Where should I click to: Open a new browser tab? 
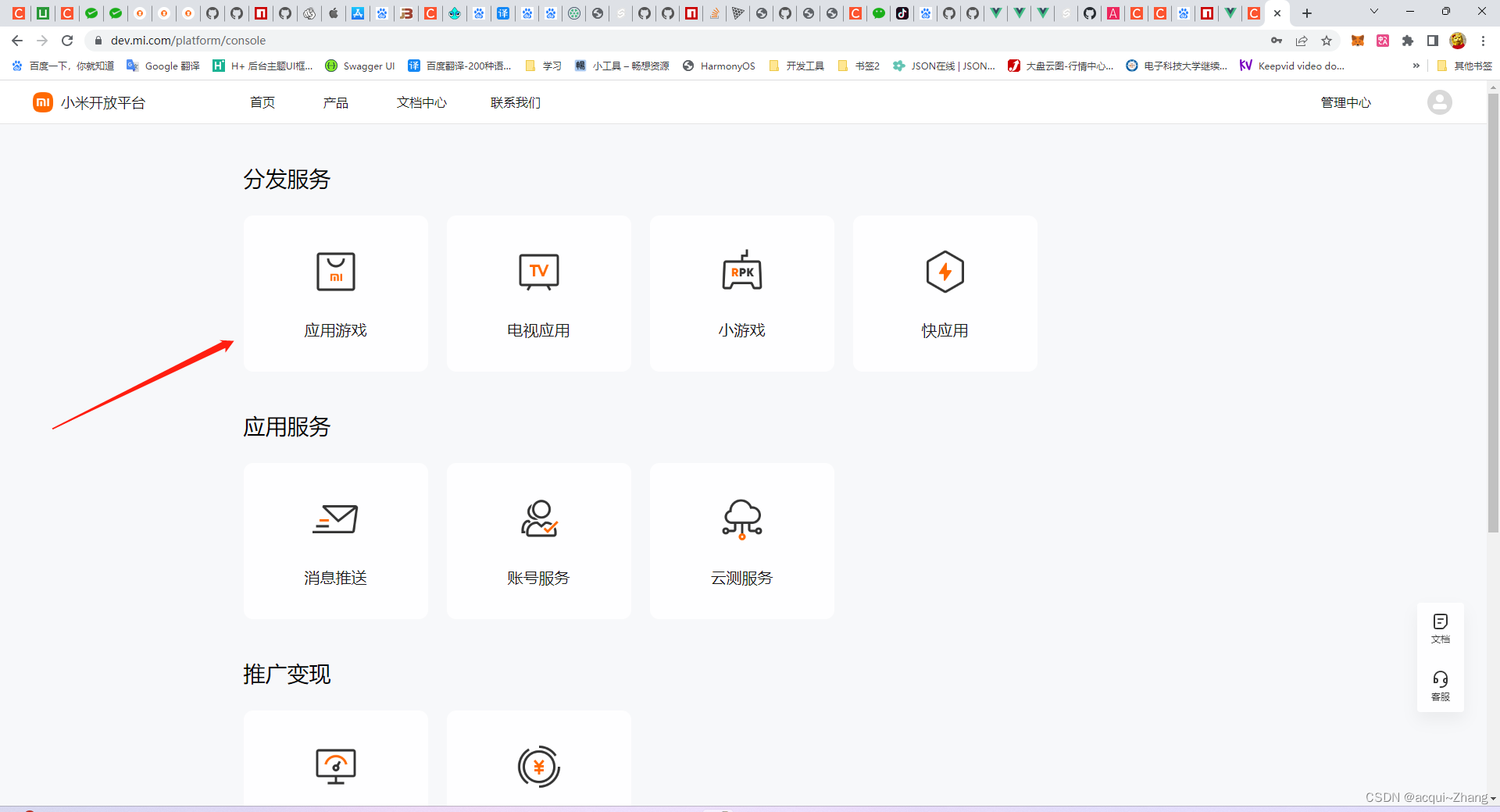[x=1307, y=13]
